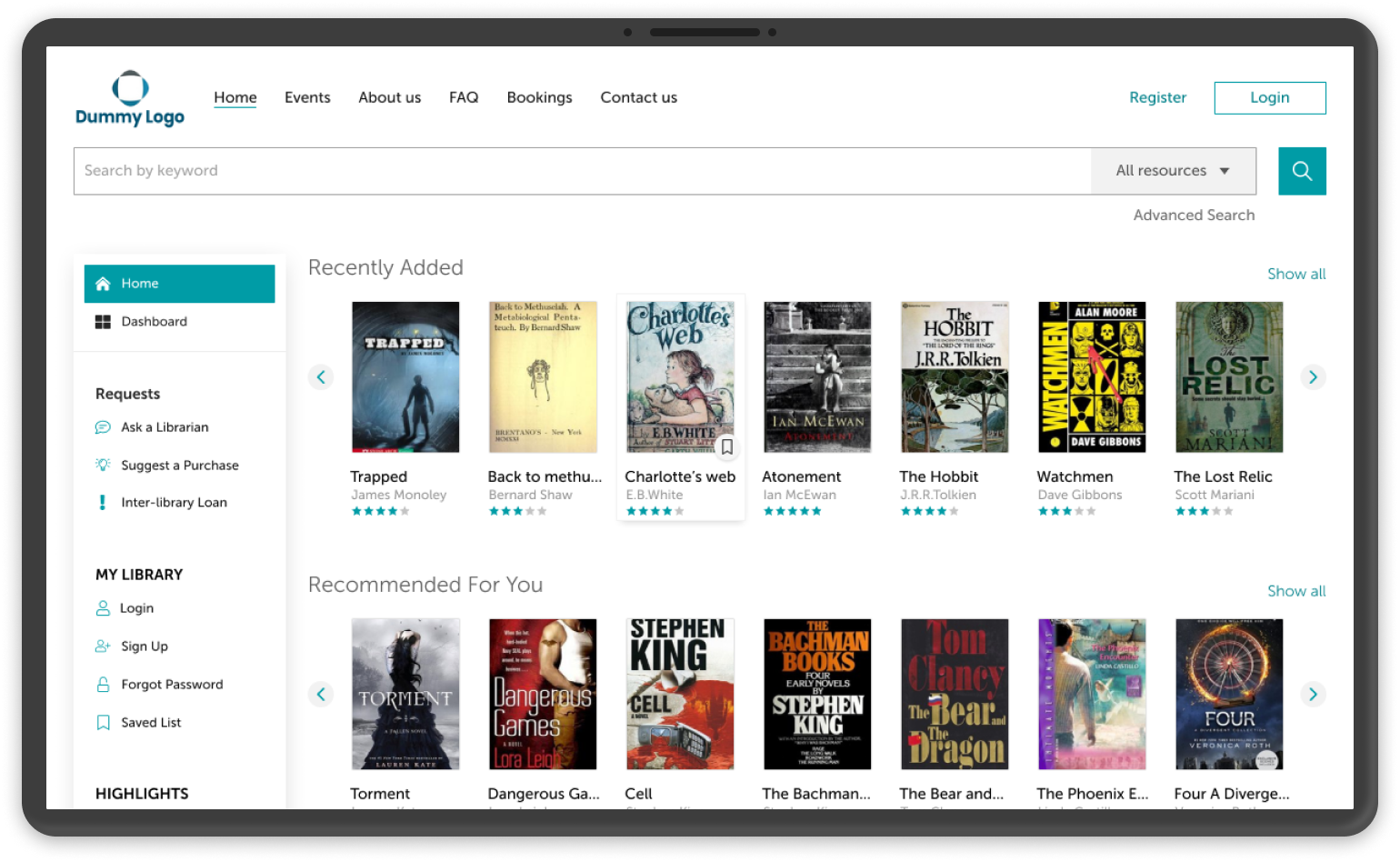The image size is (1400, 862).
Task: Open the All resources dropdown
Action: [x=1174, y=171]
